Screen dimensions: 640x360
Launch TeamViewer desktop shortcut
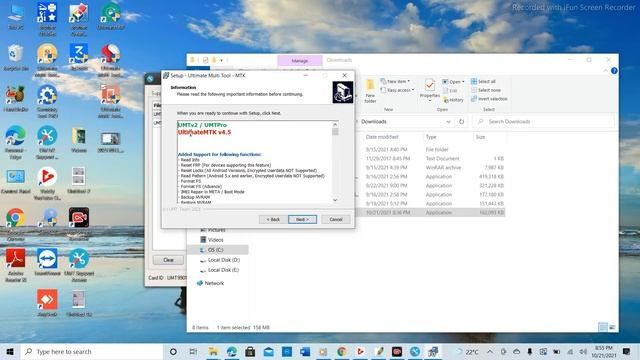(x=47, y=263)
